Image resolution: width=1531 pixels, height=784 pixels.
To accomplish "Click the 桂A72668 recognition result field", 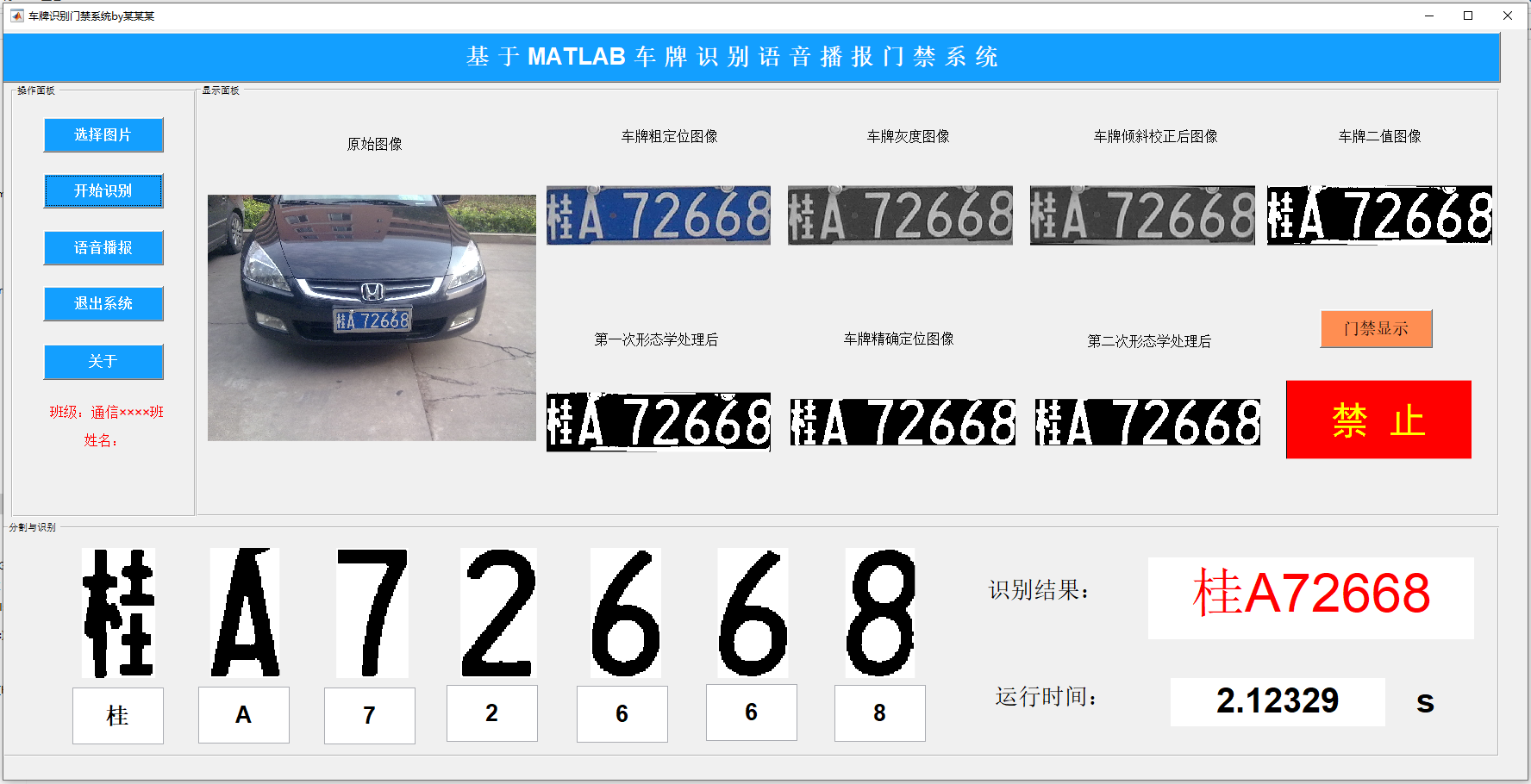I will click(x=1311, y=598).
